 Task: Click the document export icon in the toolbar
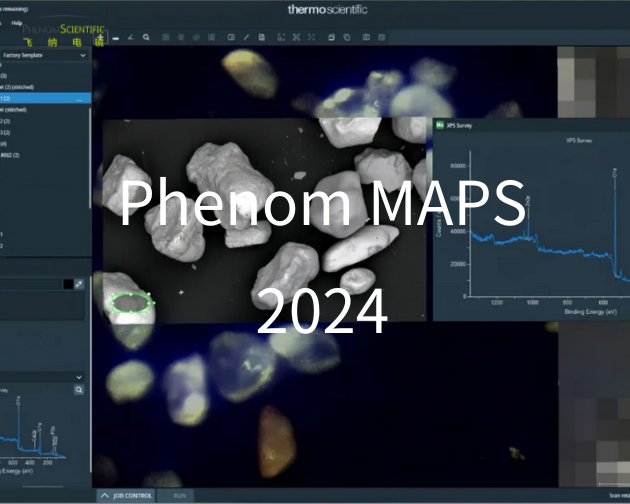point(262,37)
